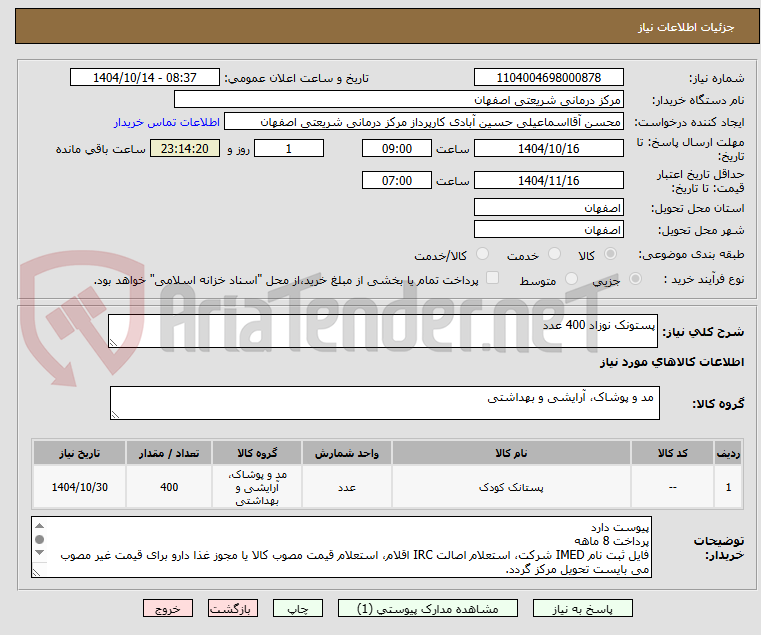Viewport: 761px width, 635px height.
Task: Click the validity time field 07:00
Action: (397, 180)
